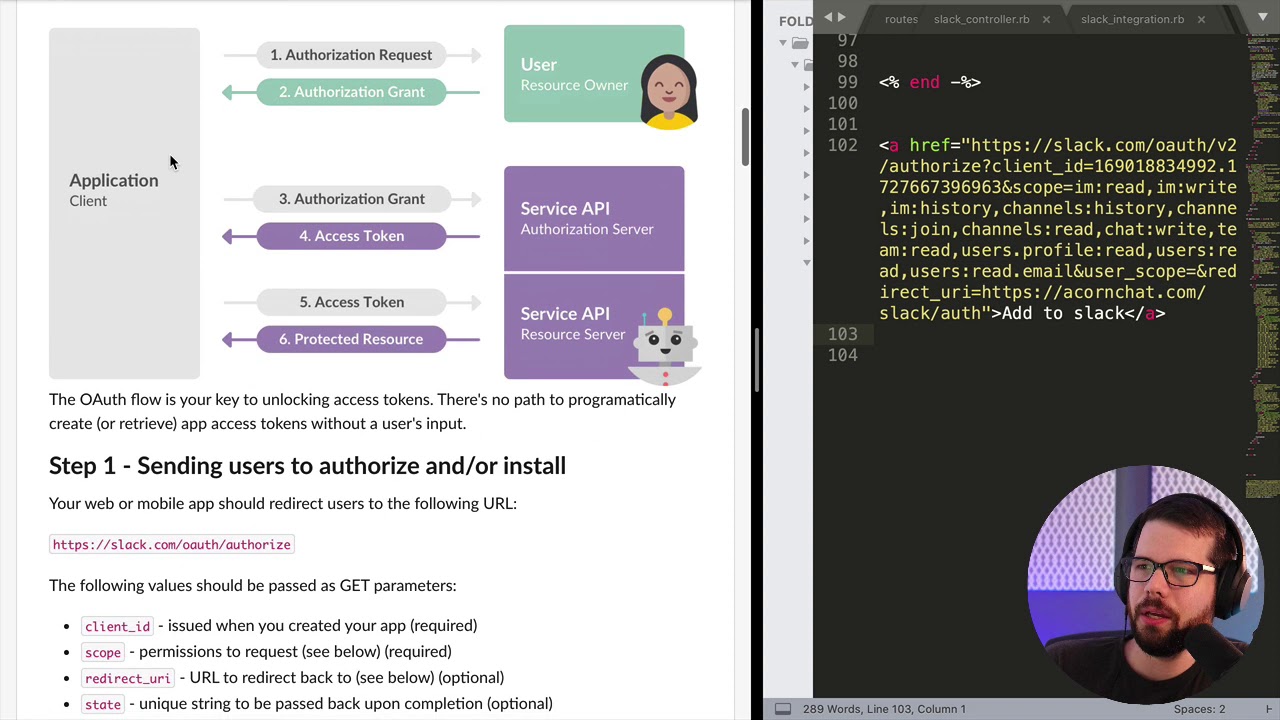The image size is (1280, 720).
Task: Switch to slack_controller.rb tab
Action: click(x=981, y=19)
